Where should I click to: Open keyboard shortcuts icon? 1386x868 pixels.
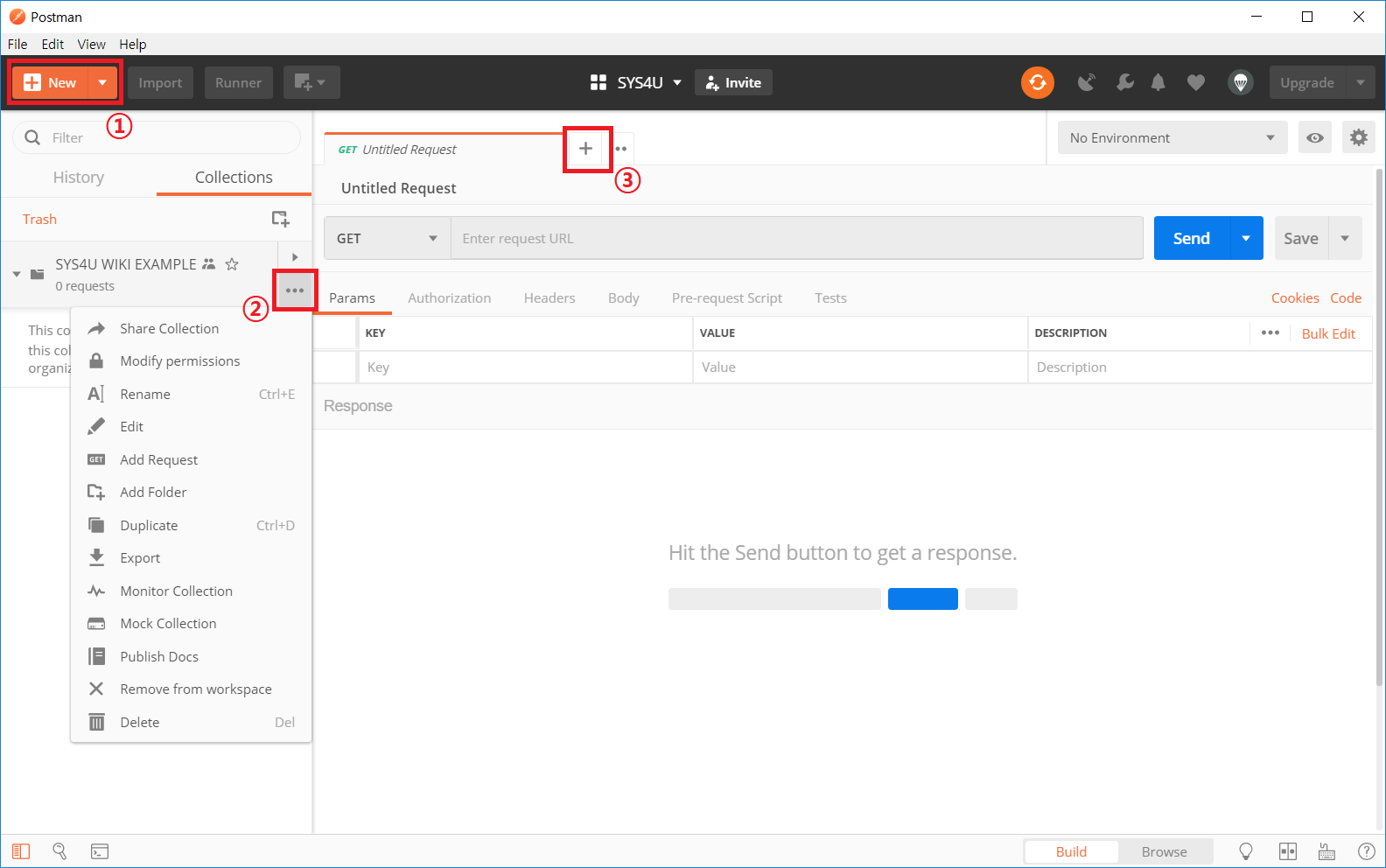tap(1326, 851)
